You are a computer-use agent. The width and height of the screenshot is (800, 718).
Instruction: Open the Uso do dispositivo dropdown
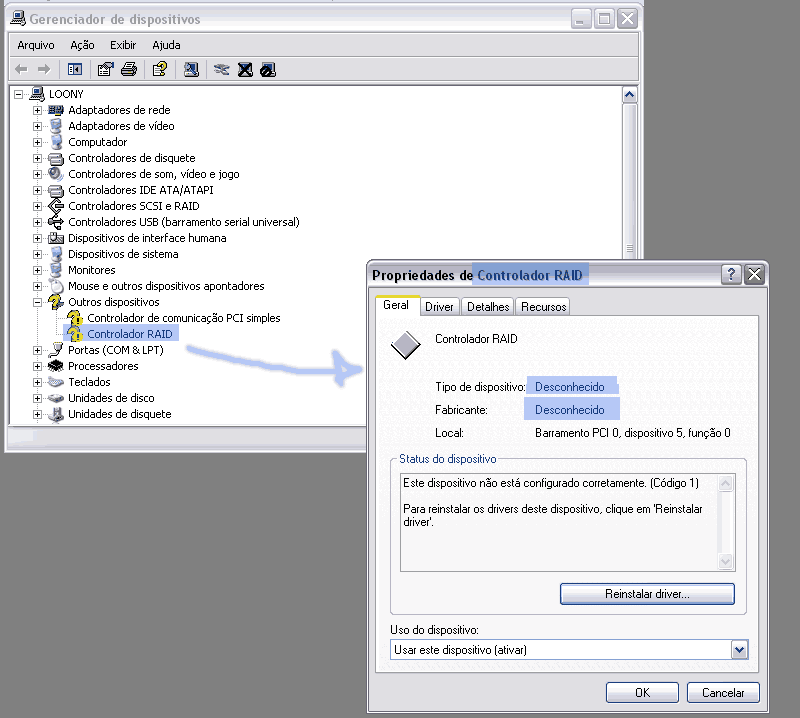(x=739, y=650)
